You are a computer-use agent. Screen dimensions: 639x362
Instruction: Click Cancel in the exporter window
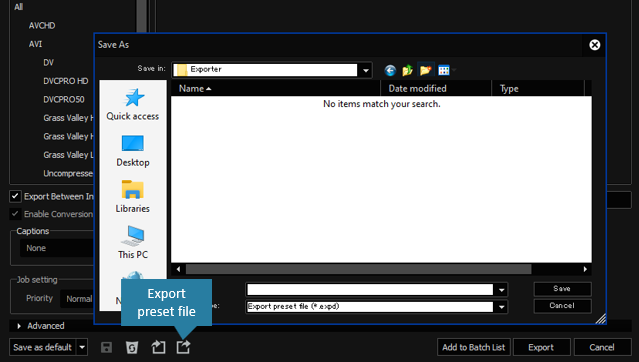coord(602,347)
